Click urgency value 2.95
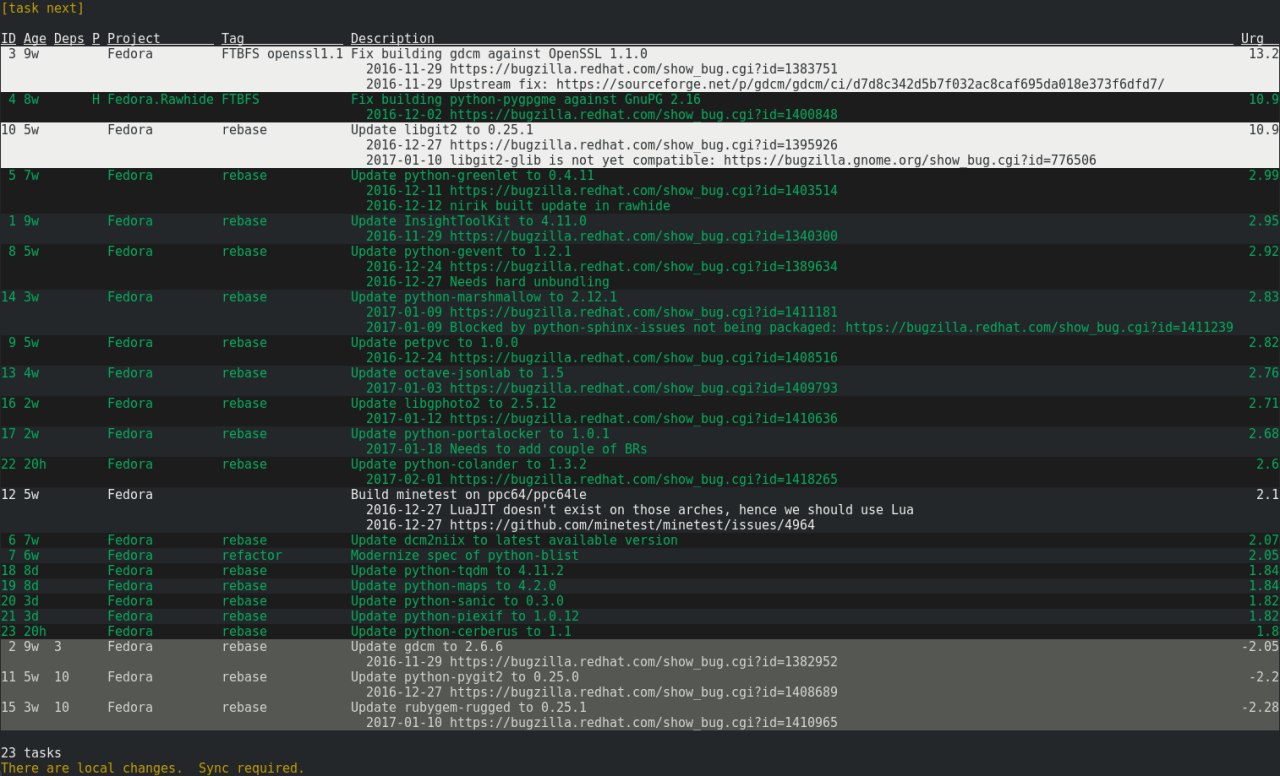The image size is (1280, 776). click(x=1264, y=221)
